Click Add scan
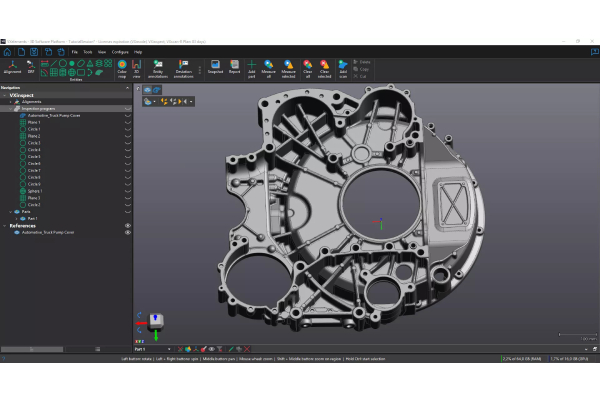This screenshot has width=600, height=400. [343, 69]
